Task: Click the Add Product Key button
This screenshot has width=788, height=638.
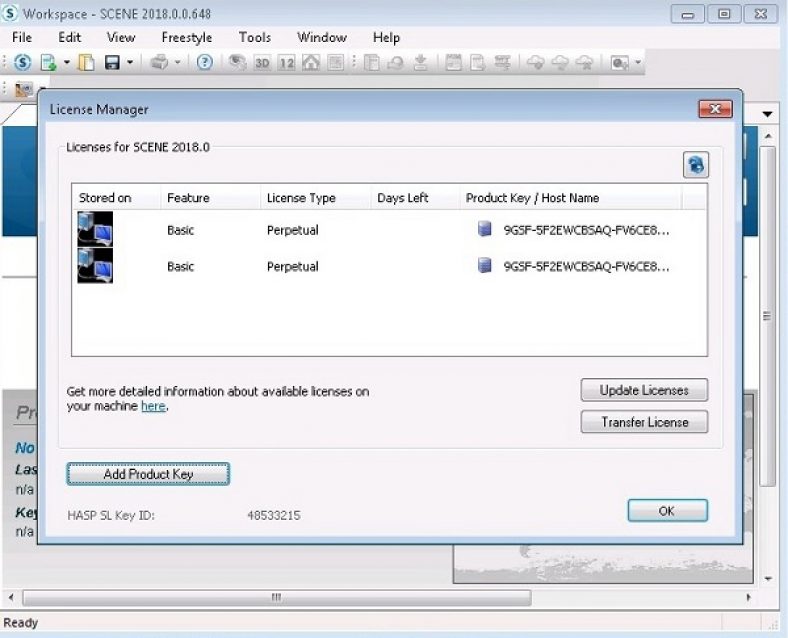Action: [x=148, y=473]
